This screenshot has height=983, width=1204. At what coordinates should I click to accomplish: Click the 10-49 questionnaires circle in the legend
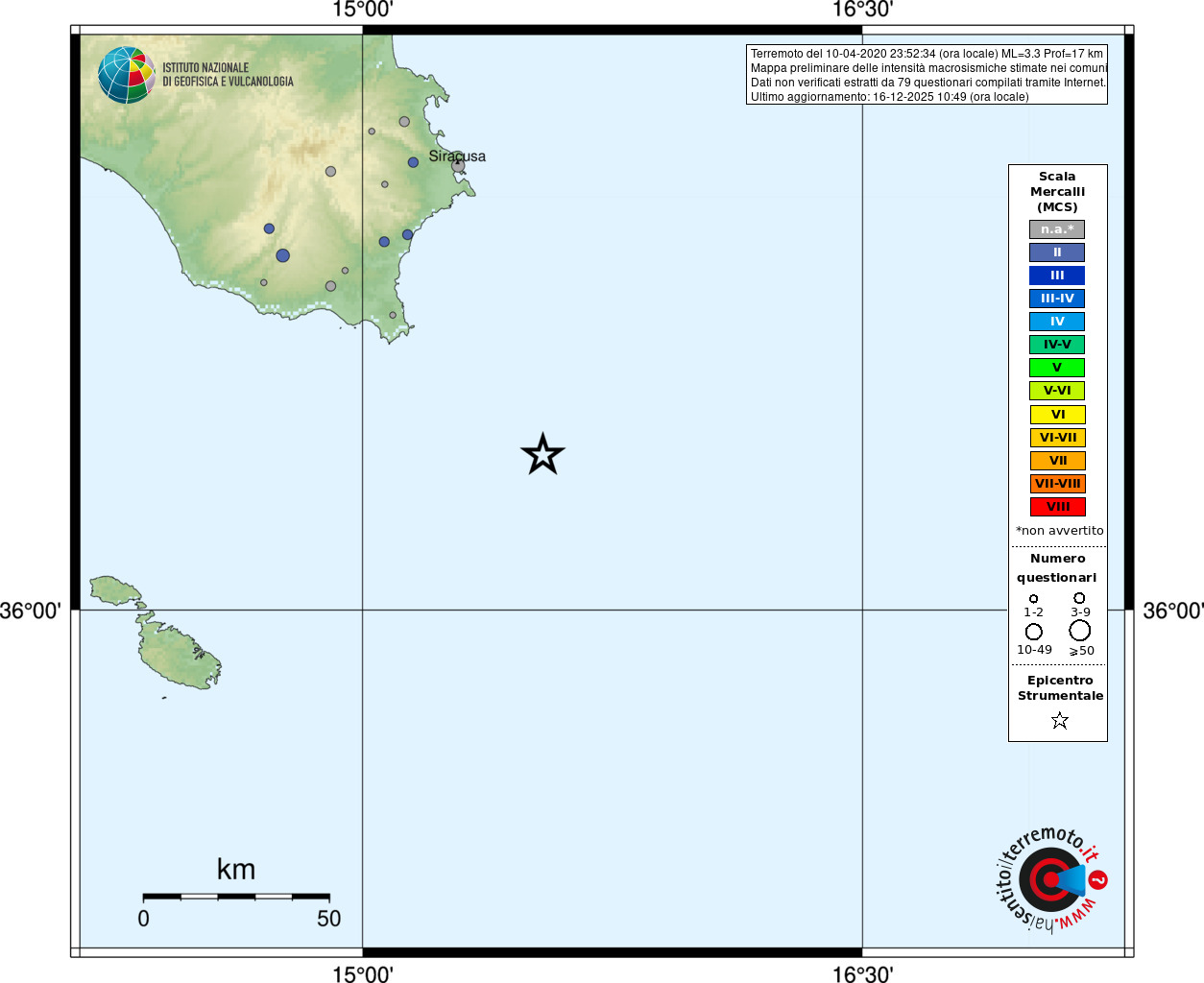[1034, 632]
